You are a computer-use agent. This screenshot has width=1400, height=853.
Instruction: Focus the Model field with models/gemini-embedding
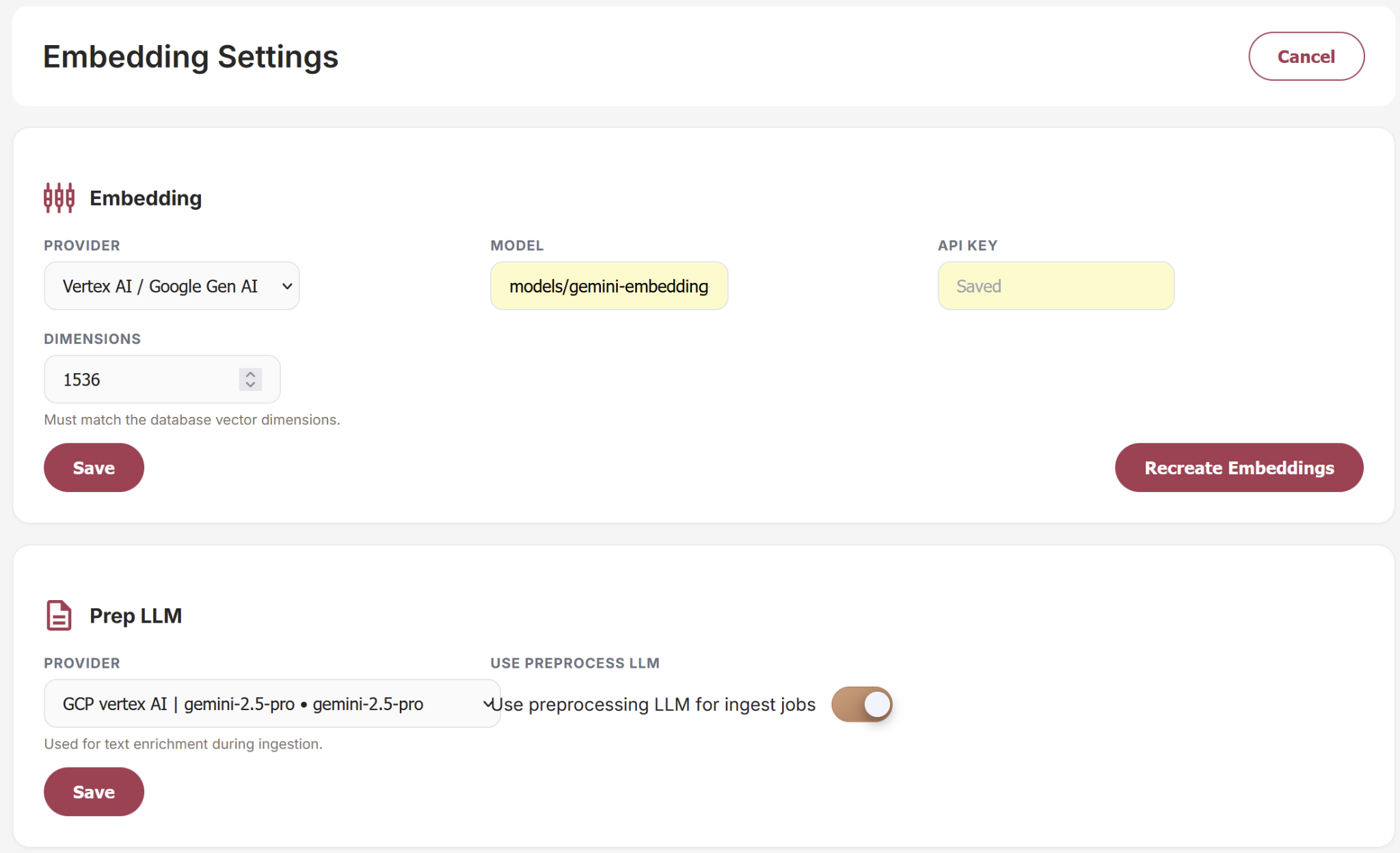point(609,286)
